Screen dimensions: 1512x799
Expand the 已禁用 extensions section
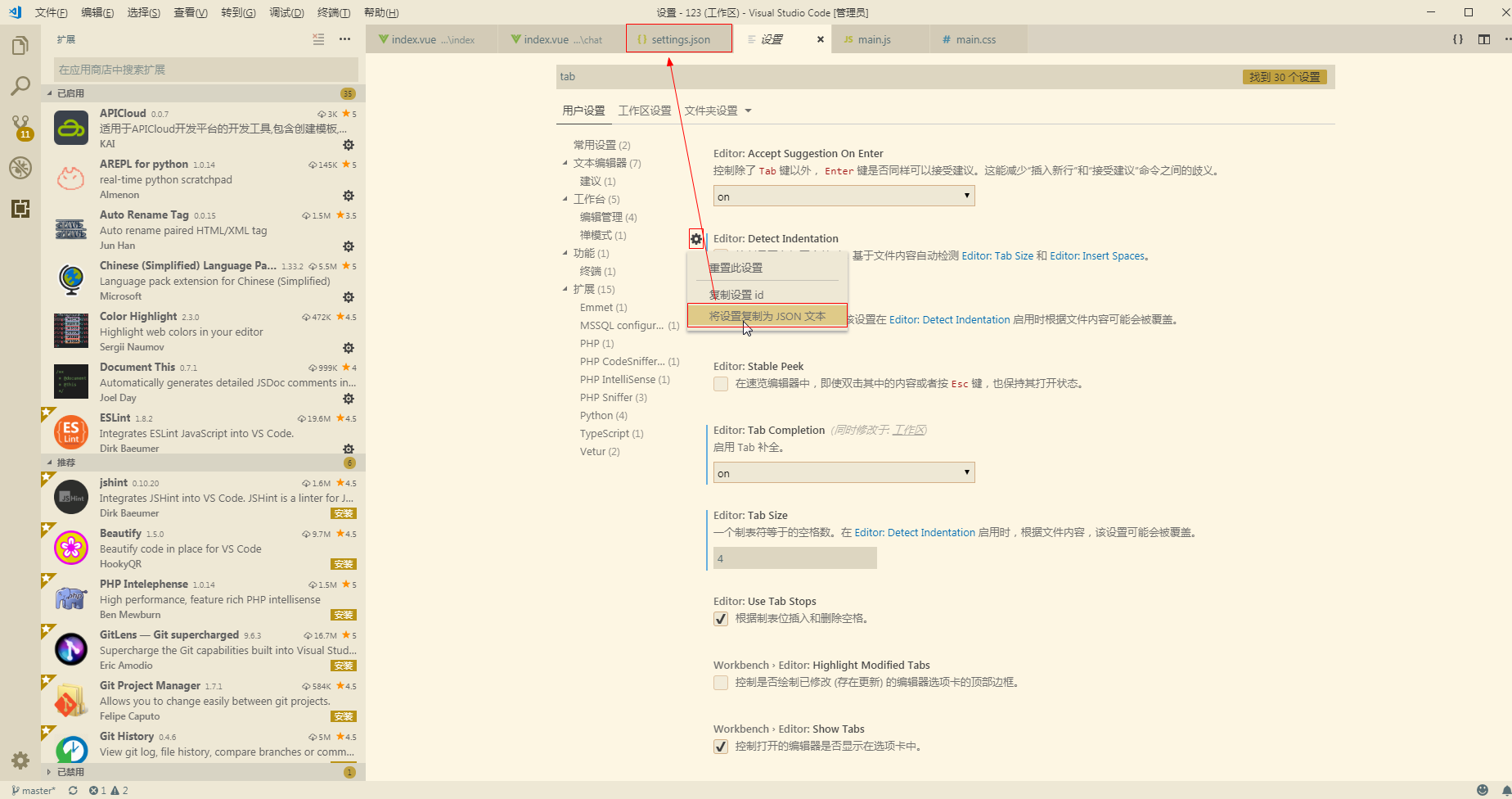coord(203,772)
